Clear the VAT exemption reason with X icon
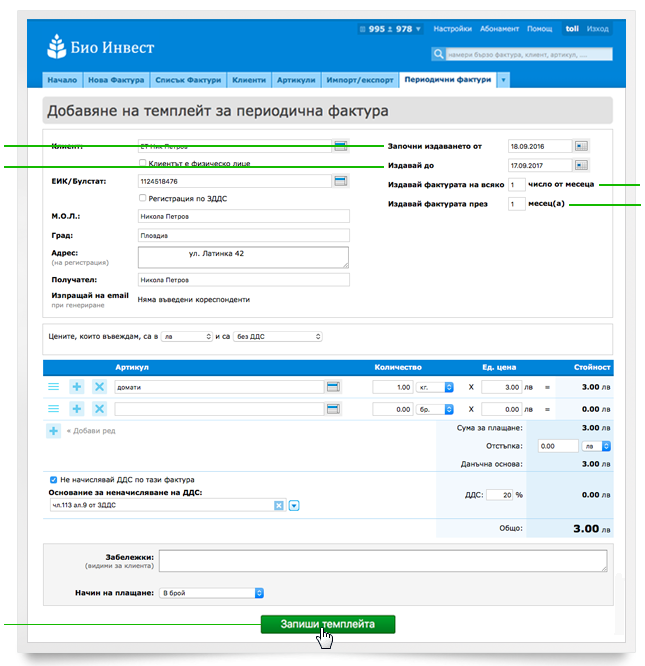This screenshot has height=666, width=645. pyautogui.click(x=279, y=506)
